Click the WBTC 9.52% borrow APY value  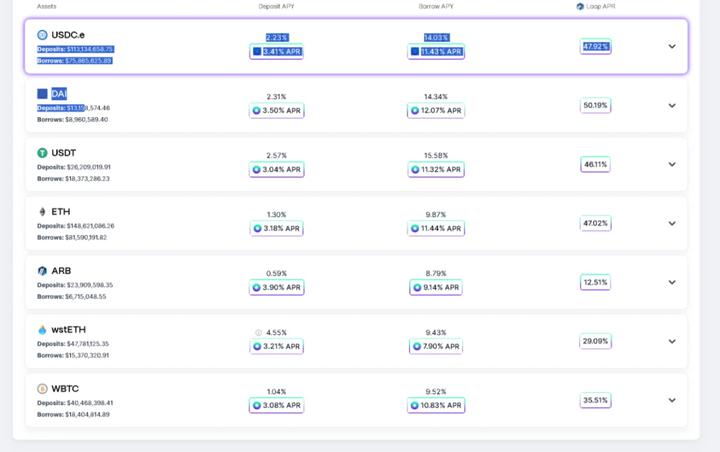coord(436,392)
